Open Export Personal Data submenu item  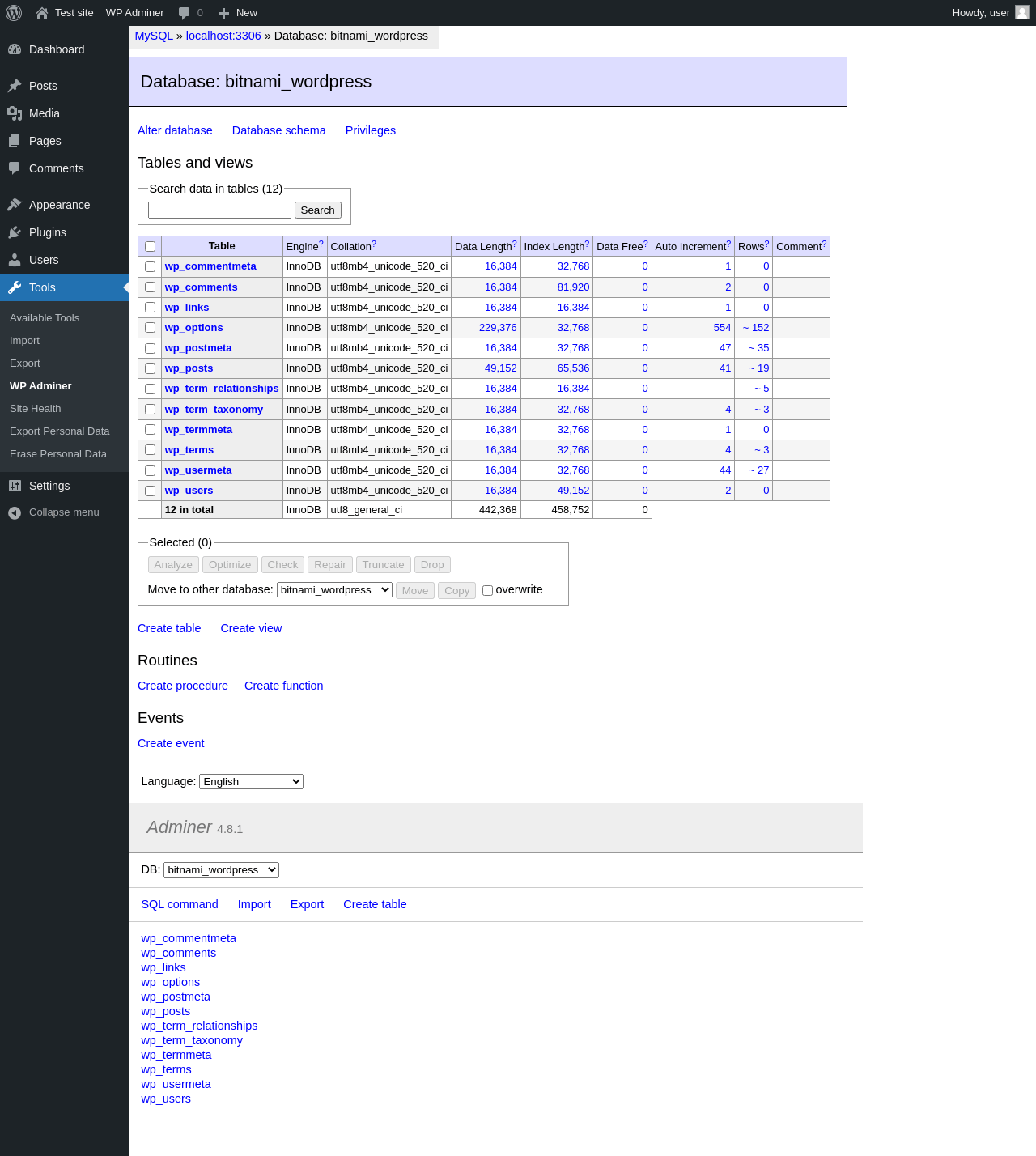[x=60, y=431]
